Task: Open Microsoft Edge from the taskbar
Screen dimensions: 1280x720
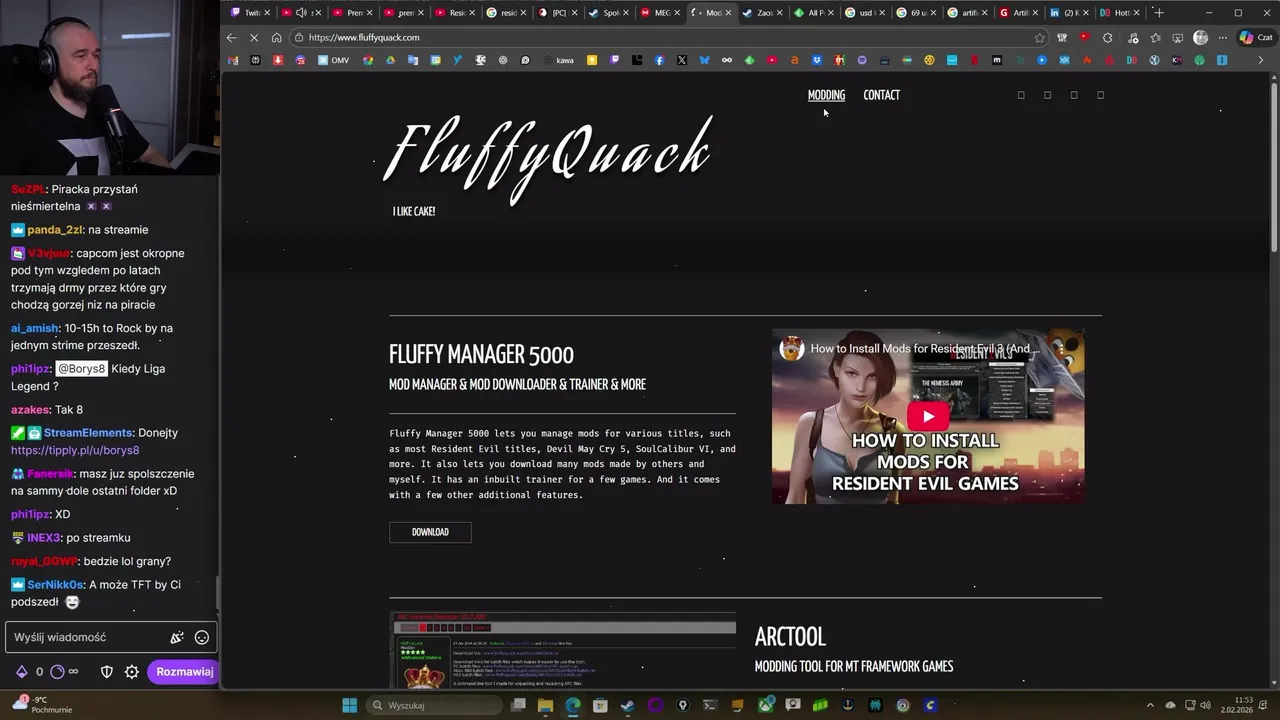Action: pos(572,705)
